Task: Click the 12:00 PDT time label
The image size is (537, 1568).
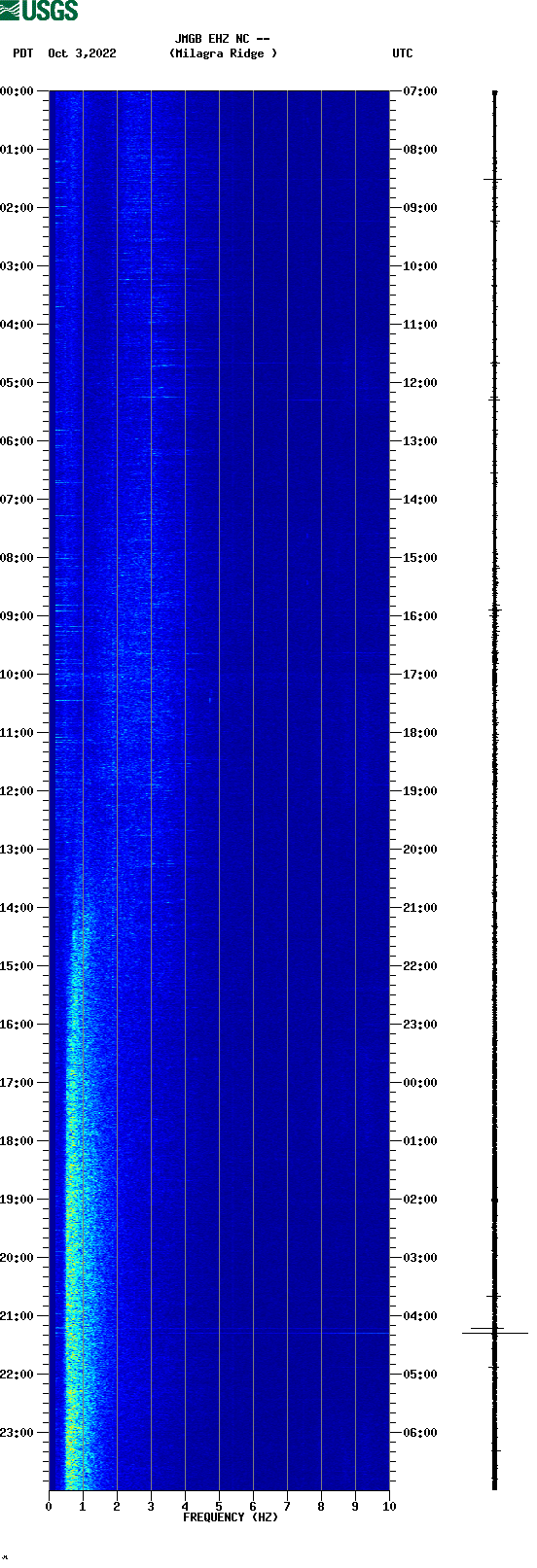Action: 17,791
